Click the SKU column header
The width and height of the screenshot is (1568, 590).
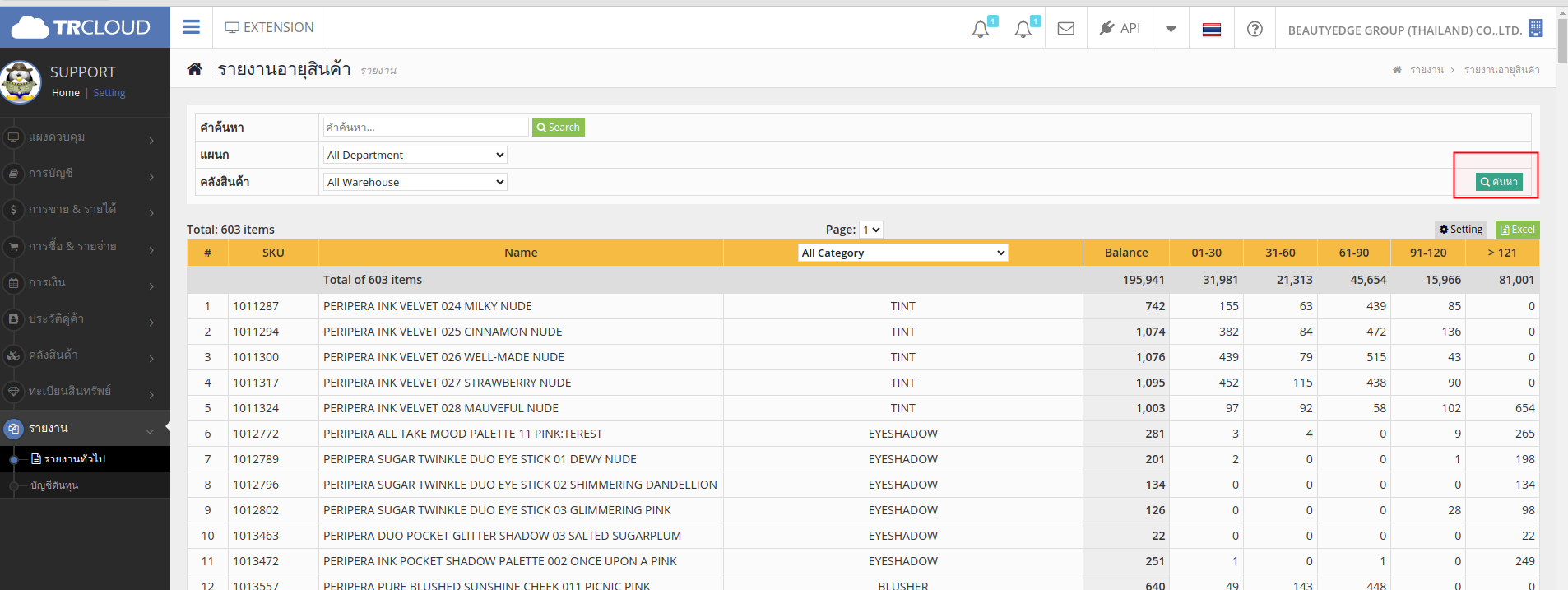[x=273, y=253]
